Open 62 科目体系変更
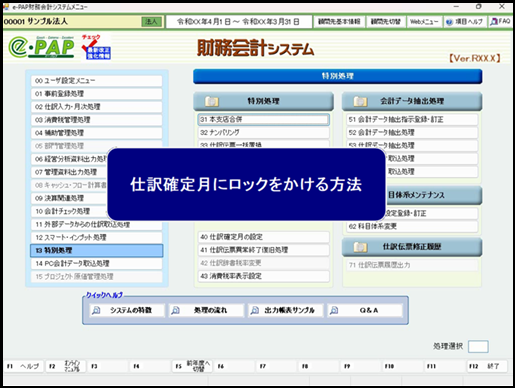The width and height of the screenshot is (515, 388). point(412,226)
